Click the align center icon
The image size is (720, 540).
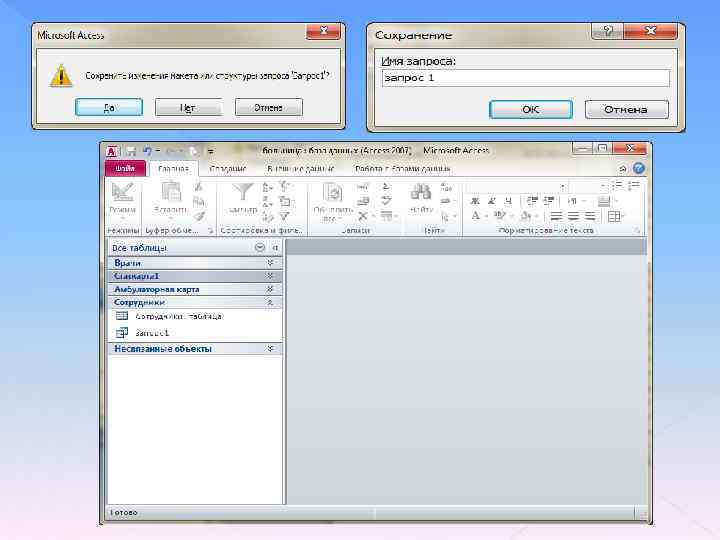[573, 216]
